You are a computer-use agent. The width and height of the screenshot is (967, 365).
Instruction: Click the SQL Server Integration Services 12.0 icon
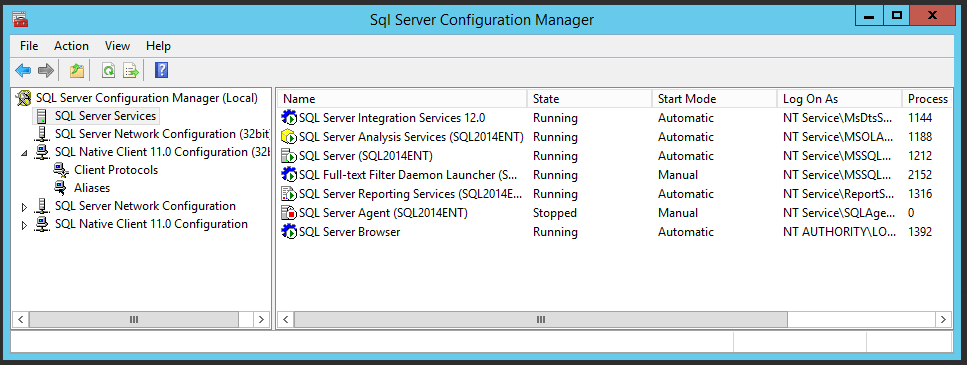(289, 118)
